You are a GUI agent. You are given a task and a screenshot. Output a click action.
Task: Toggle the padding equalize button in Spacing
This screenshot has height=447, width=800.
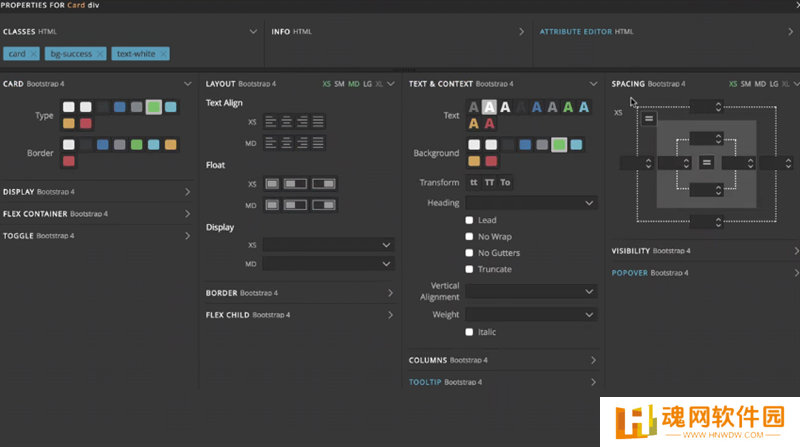click(707, 163)
